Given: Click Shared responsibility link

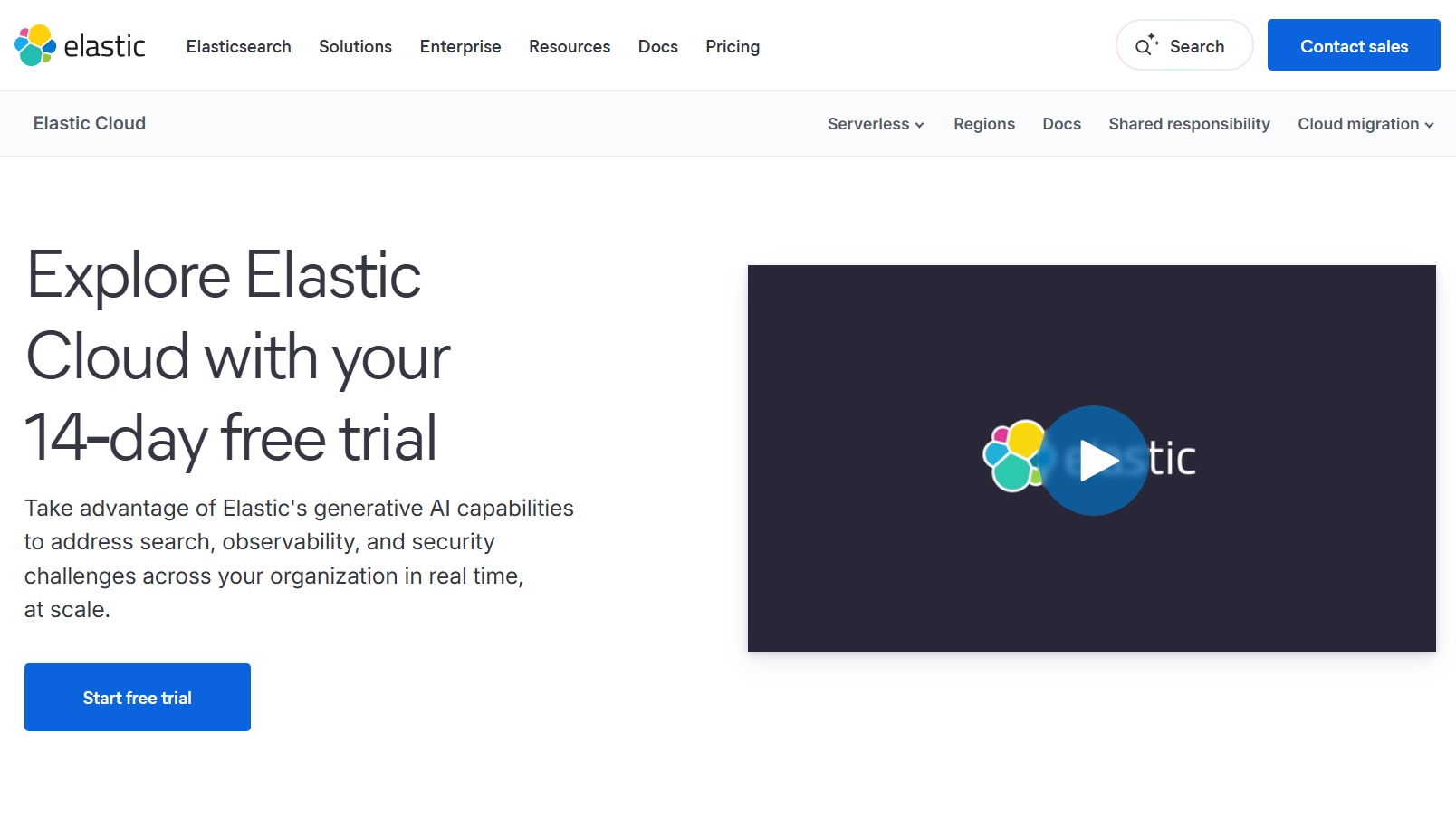Looking at the screenshot, I should pyautogui.click(x=1189, y=124).
